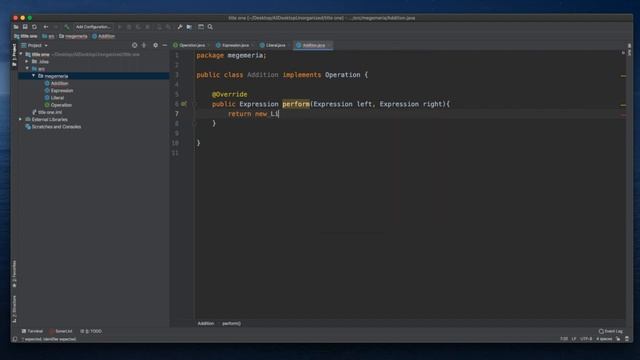Switch to Expression.java tab

(x=233, y=45)
